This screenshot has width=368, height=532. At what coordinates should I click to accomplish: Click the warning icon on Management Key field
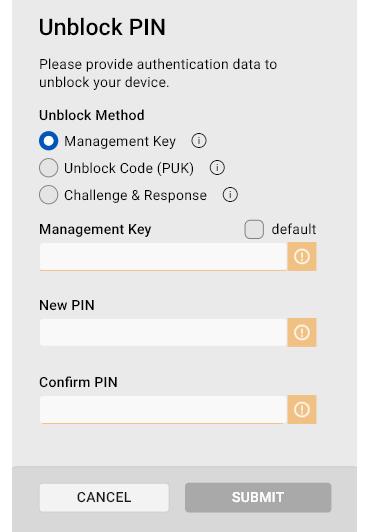coord(302,256)
